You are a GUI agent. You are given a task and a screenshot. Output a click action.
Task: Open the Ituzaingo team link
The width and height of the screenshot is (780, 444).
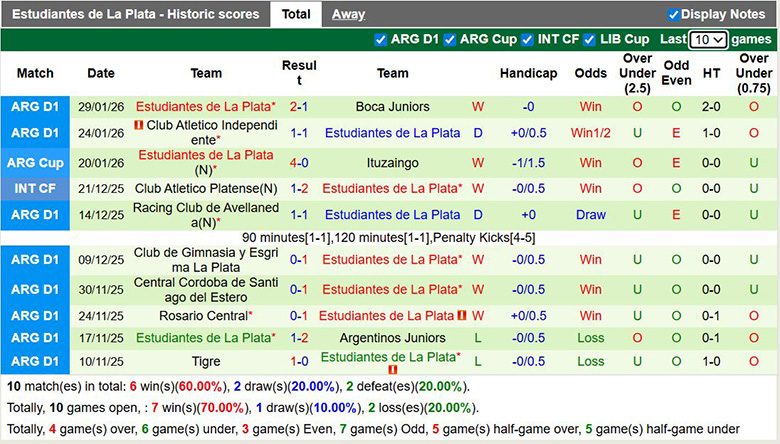(392, 163)
